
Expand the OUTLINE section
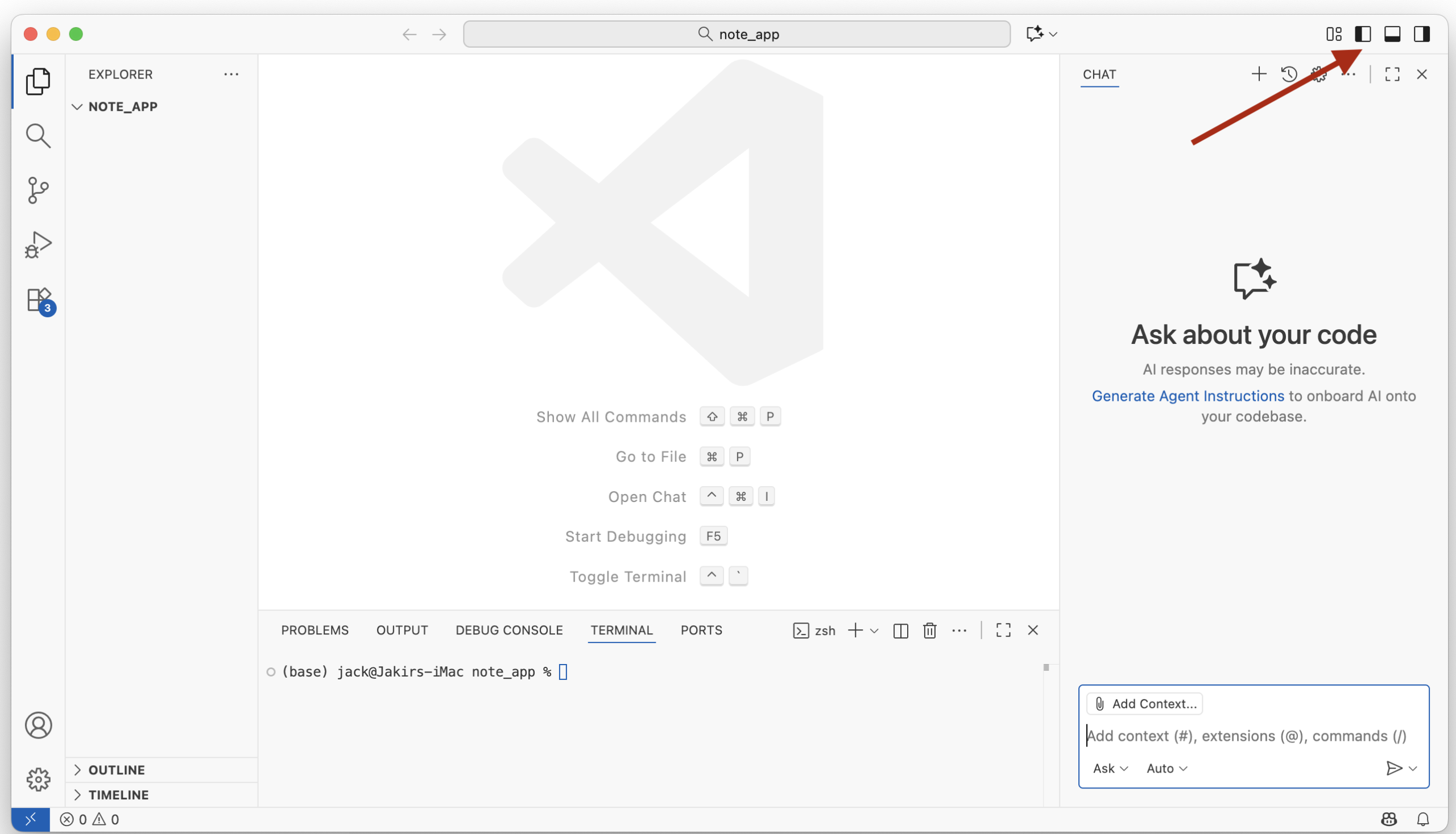pyautogui.click(x=117, y=770)
